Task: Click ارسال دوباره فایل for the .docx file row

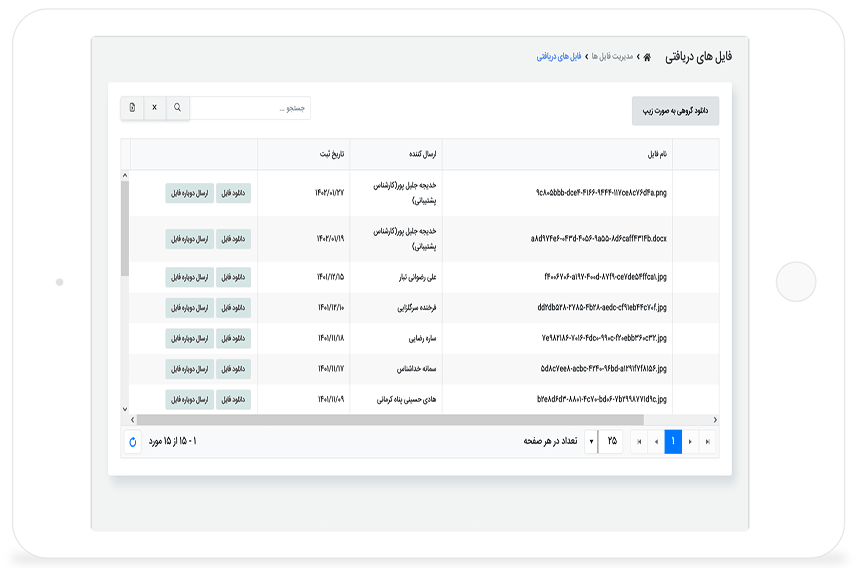Action: tap(189, 239)
